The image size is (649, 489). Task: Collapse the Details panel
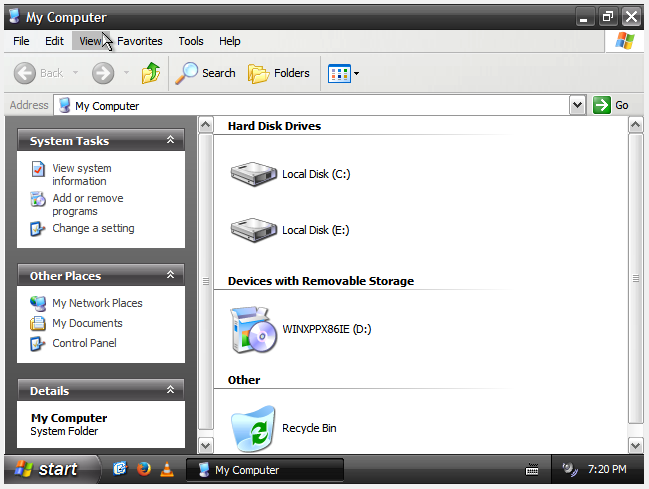171,390
